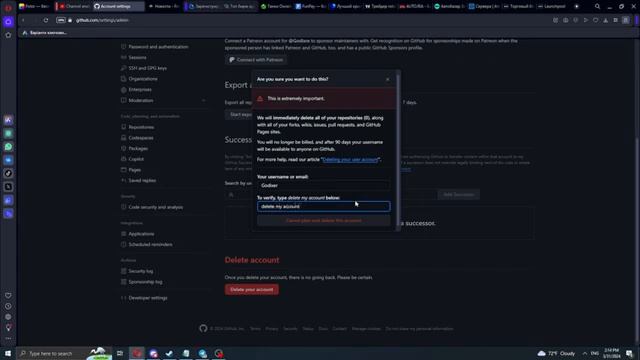The width and height of the screenshot is (640, 360).
Task: Open Codespaces settings page
Action: (x=141, y=138)
